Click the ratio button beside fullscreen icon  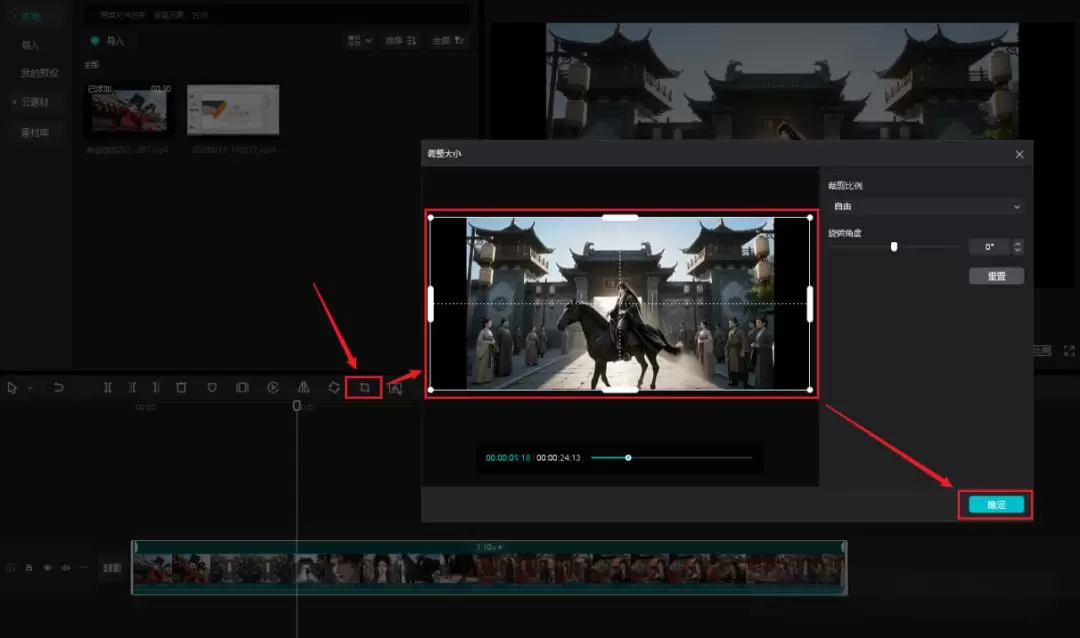point(1042,351)
